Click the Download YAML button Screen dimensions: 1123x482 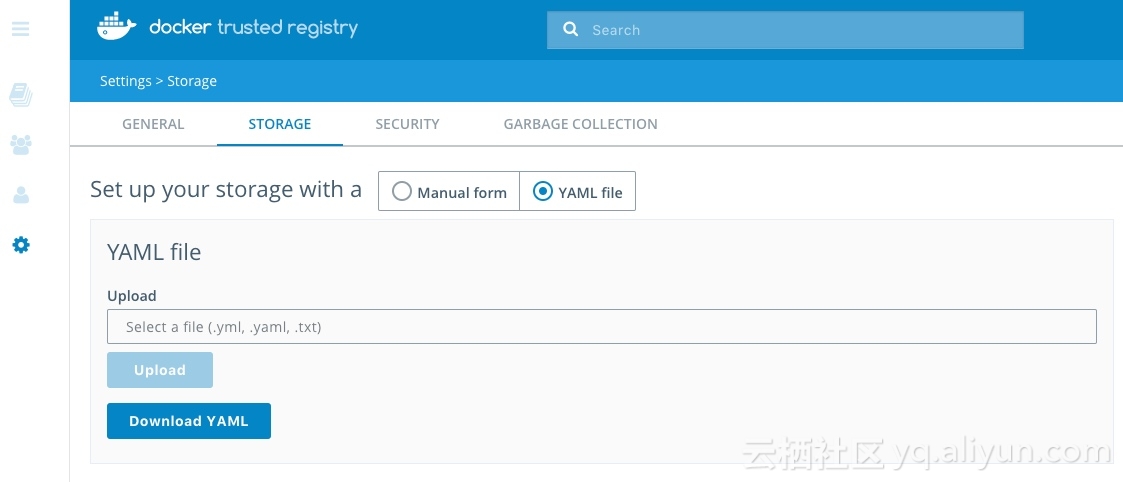(189, 421)
